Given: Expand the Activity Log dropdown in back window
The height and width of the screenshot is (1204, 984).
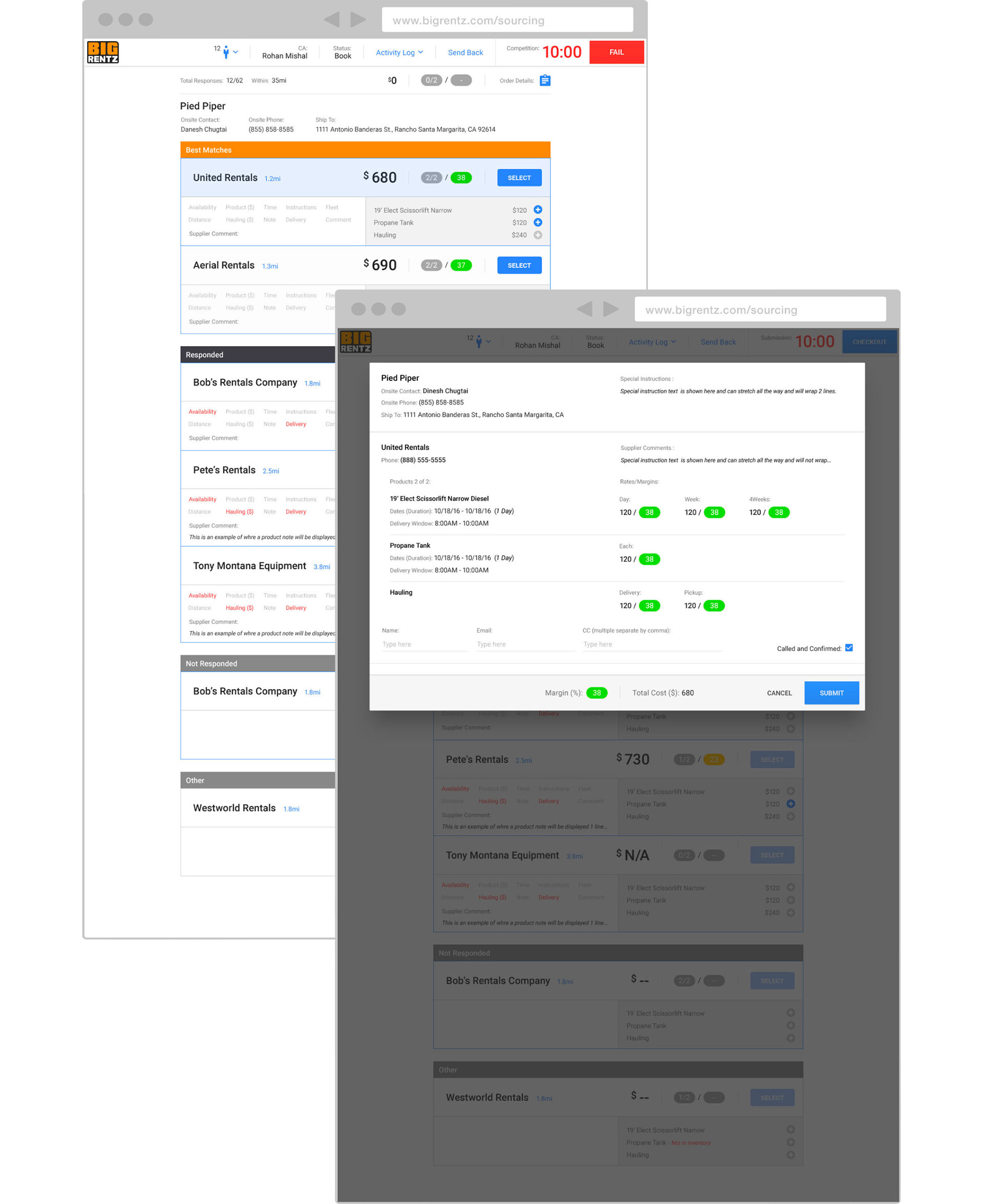Looking at the screenshot, I should pos(399,52).
